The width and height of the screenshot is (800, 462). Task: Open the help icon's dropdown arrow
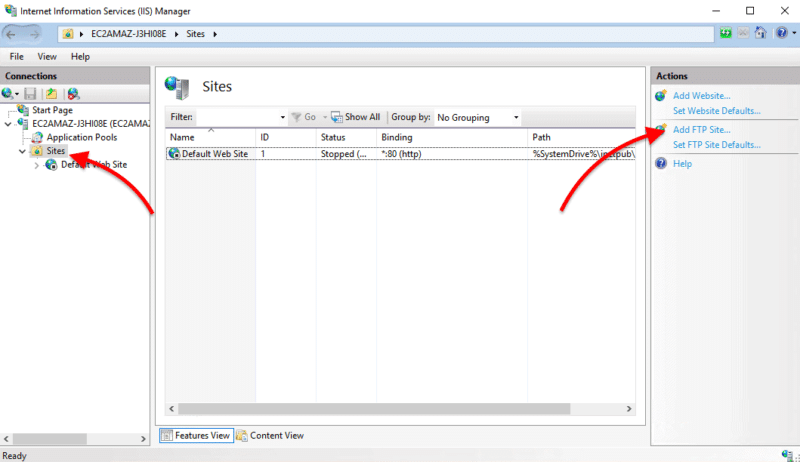point(794,33)
